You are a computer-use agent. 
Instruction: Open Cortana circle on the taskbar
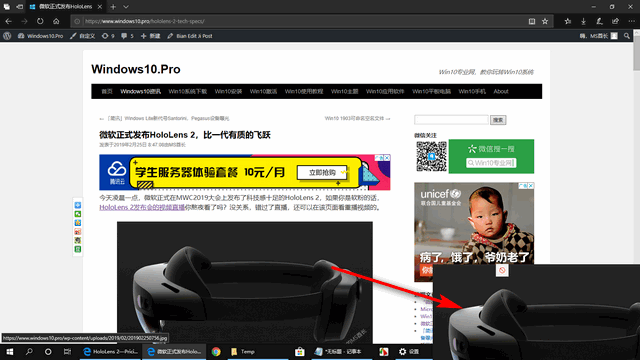click(x=48, y=351)
